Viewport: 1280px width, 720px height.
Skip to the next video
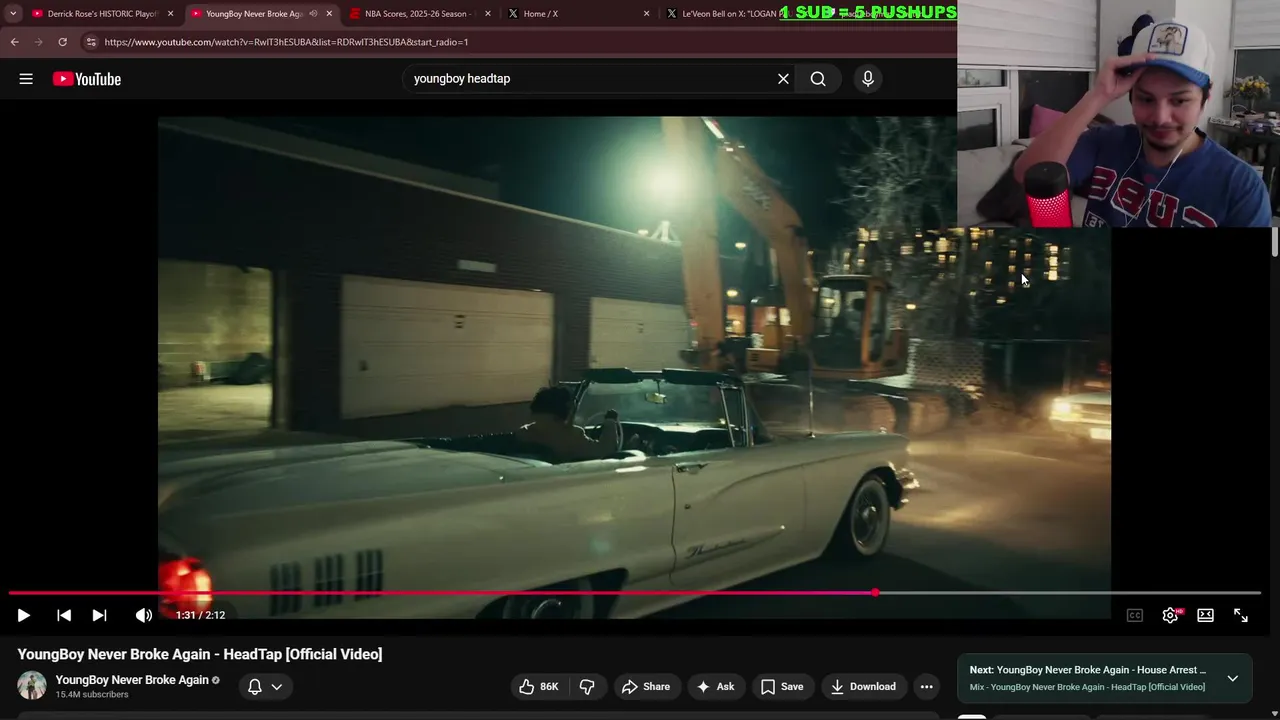click(x=99, y=615)
